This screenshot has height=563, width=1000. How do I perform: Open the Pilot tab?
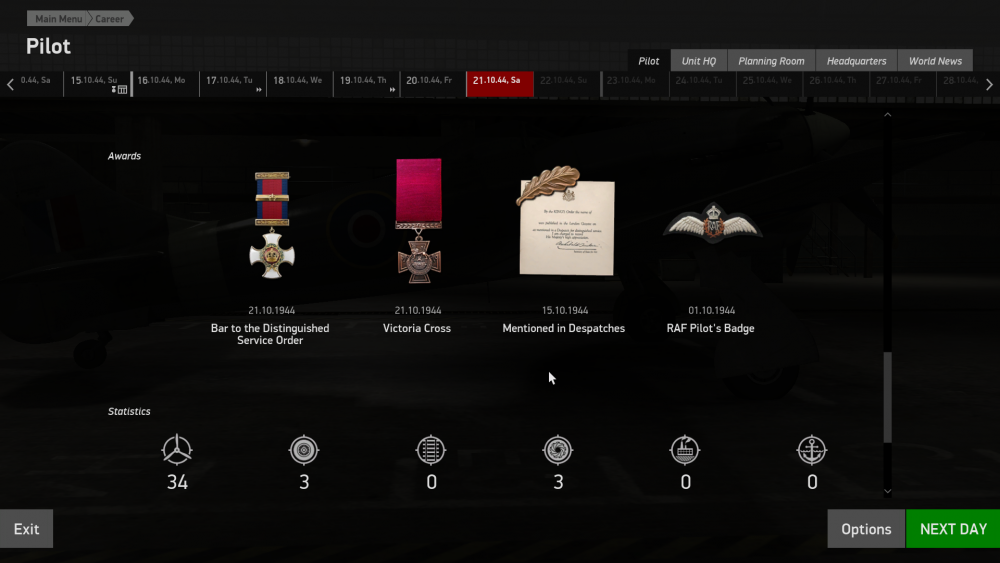coord(649,61)
